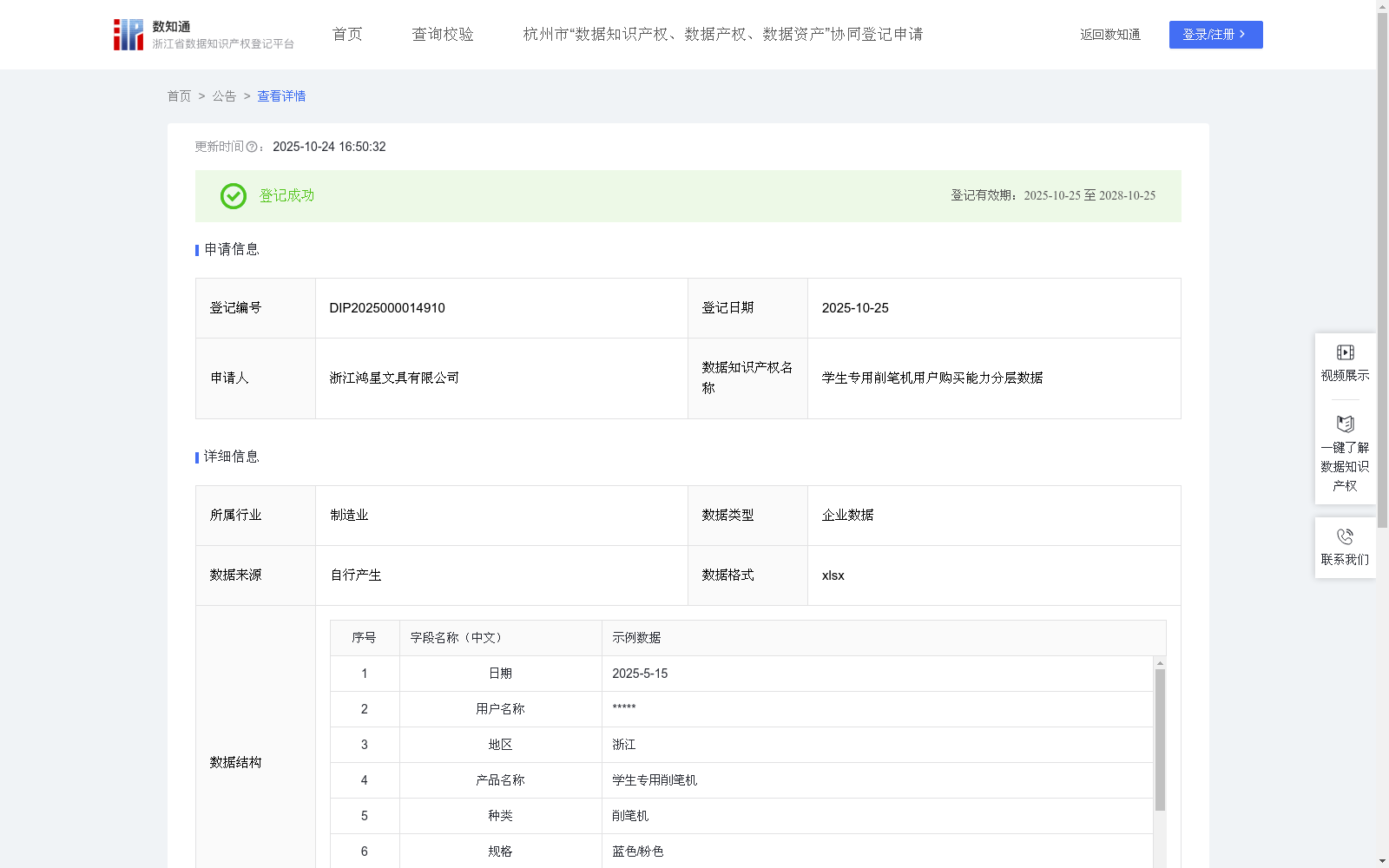Click 首页 in the breadcrumb
This screenshot has width=1389, height=868.
tap(179, 96)
